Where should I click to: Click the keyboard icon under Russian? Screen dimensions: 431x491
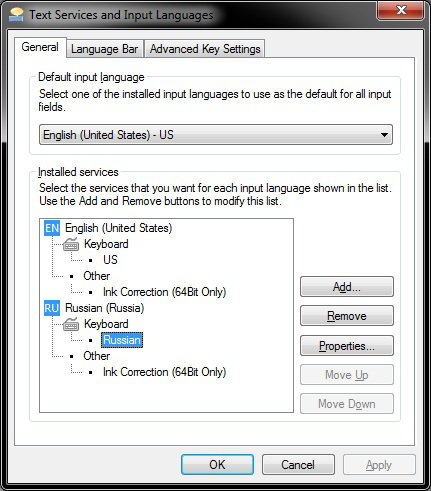click(71, 324)
